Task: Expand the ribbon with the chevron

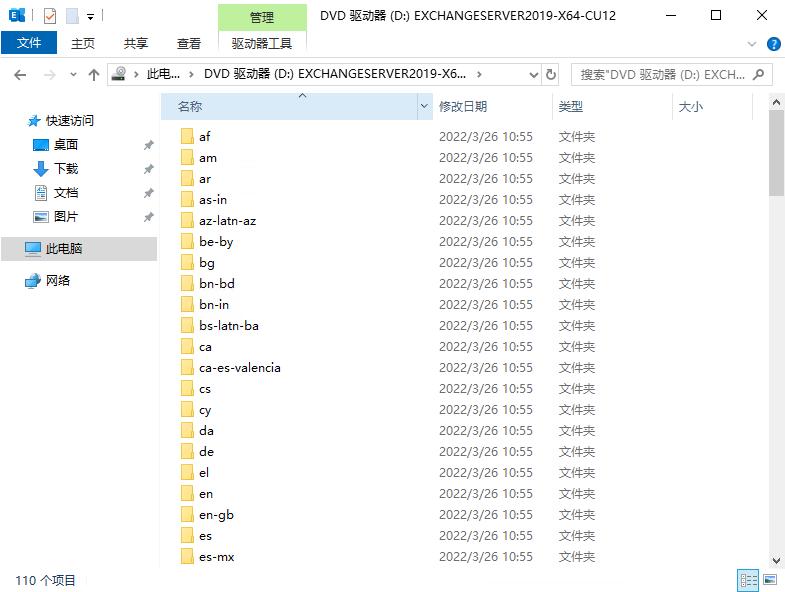Action: [x=751, y=44]
